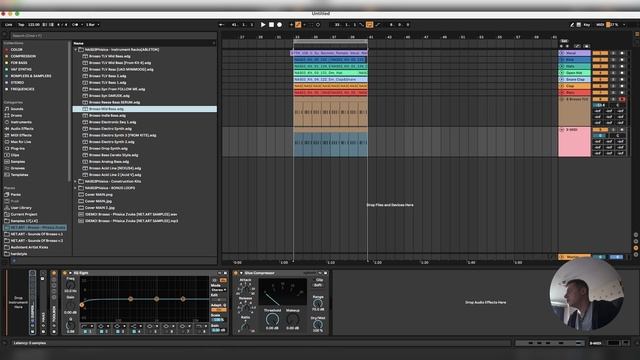
Task: Open the MIDI map mode
Action: click(x=600, y=24)
